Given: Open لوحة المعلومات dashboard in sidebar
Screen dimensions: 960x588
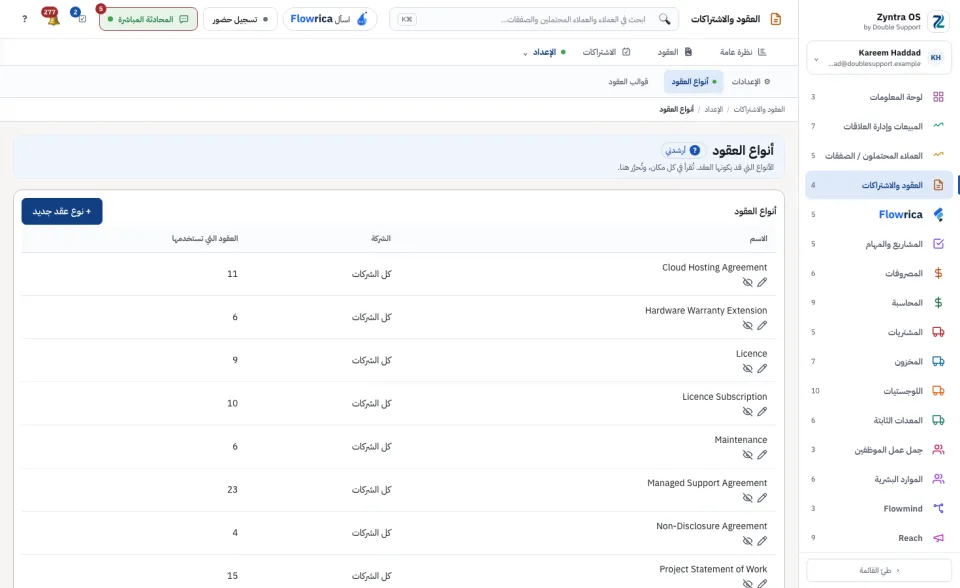Looking at the screenshot, I should pyautogui.click(x=879, y=97).
